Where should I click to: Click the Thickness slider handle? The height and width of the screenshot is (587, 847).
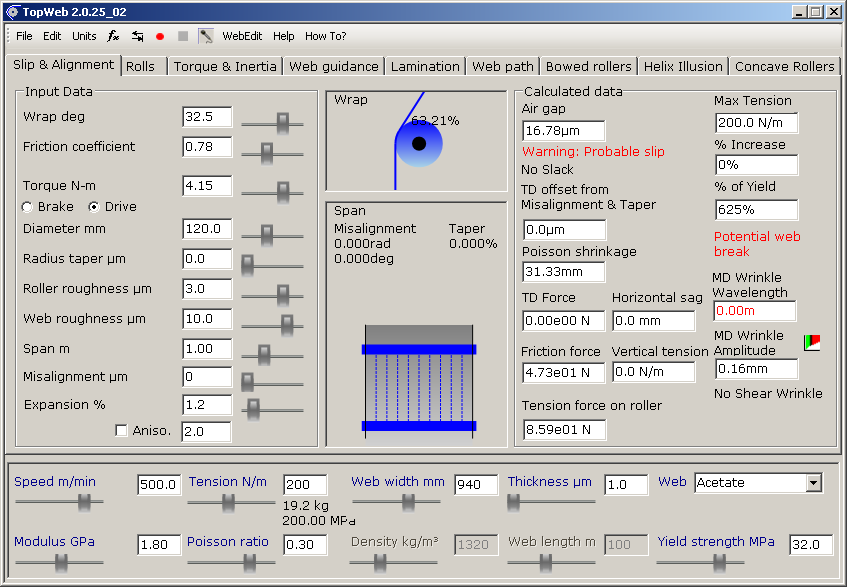coord(514,502)
